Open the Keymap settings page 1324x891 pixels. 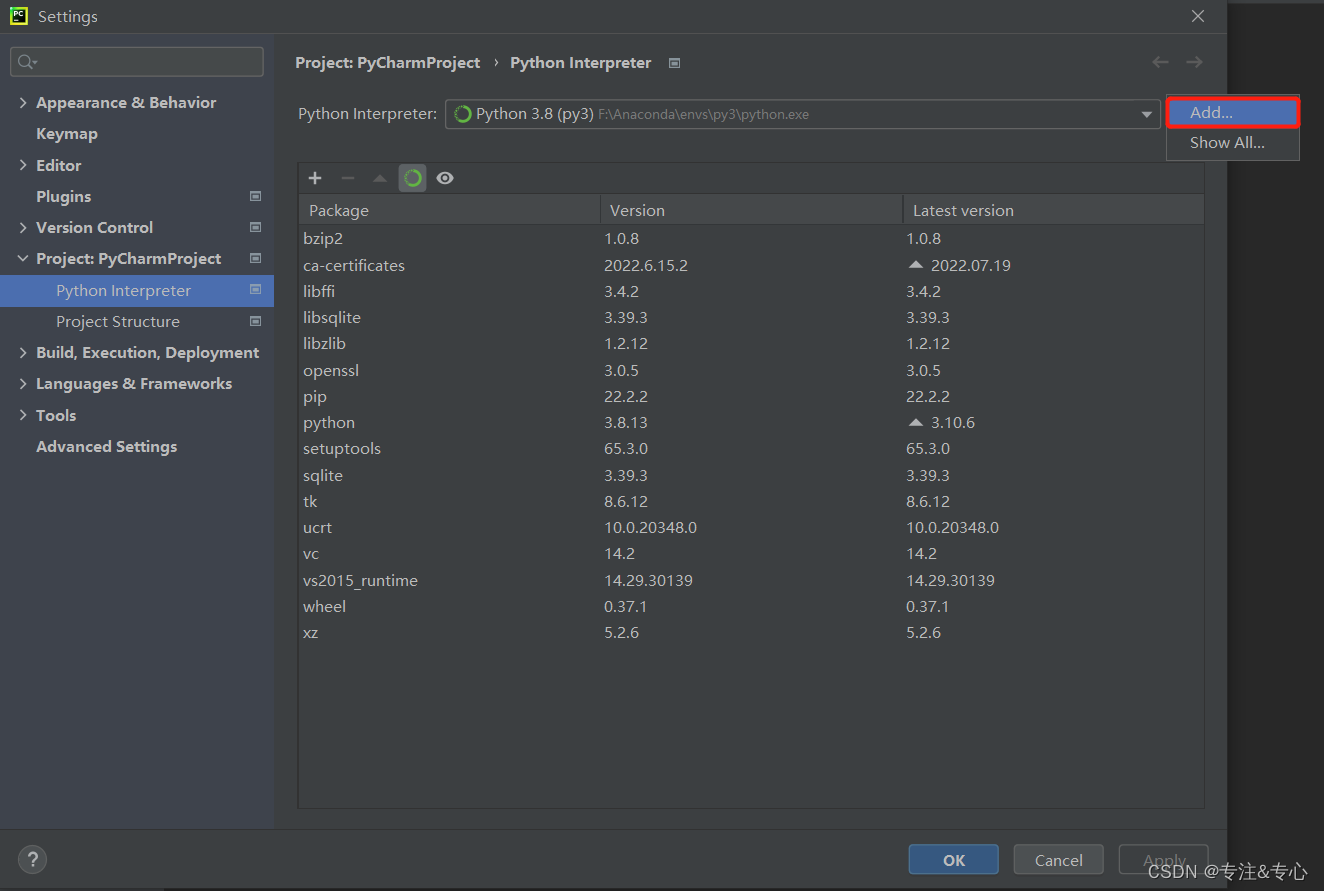pos(67,133)
